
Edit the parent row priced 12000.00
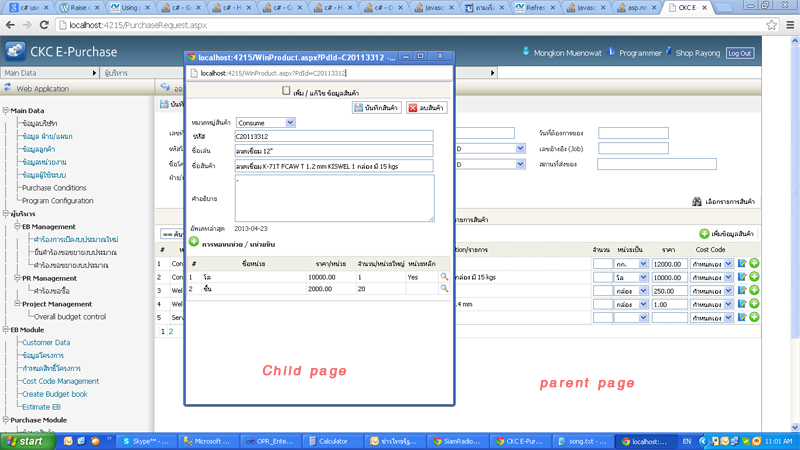pos(742,264)
